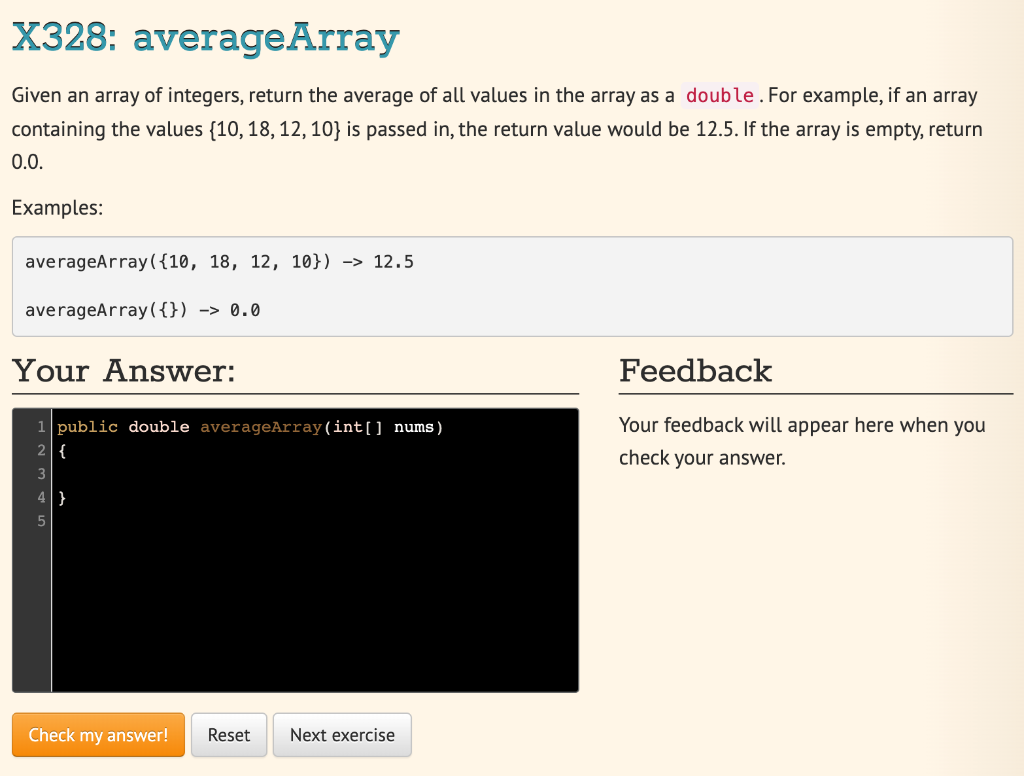Viewport: 1024px width, 776px height.
Task: Click the Next exercise button
Action: tap(342, 734)
